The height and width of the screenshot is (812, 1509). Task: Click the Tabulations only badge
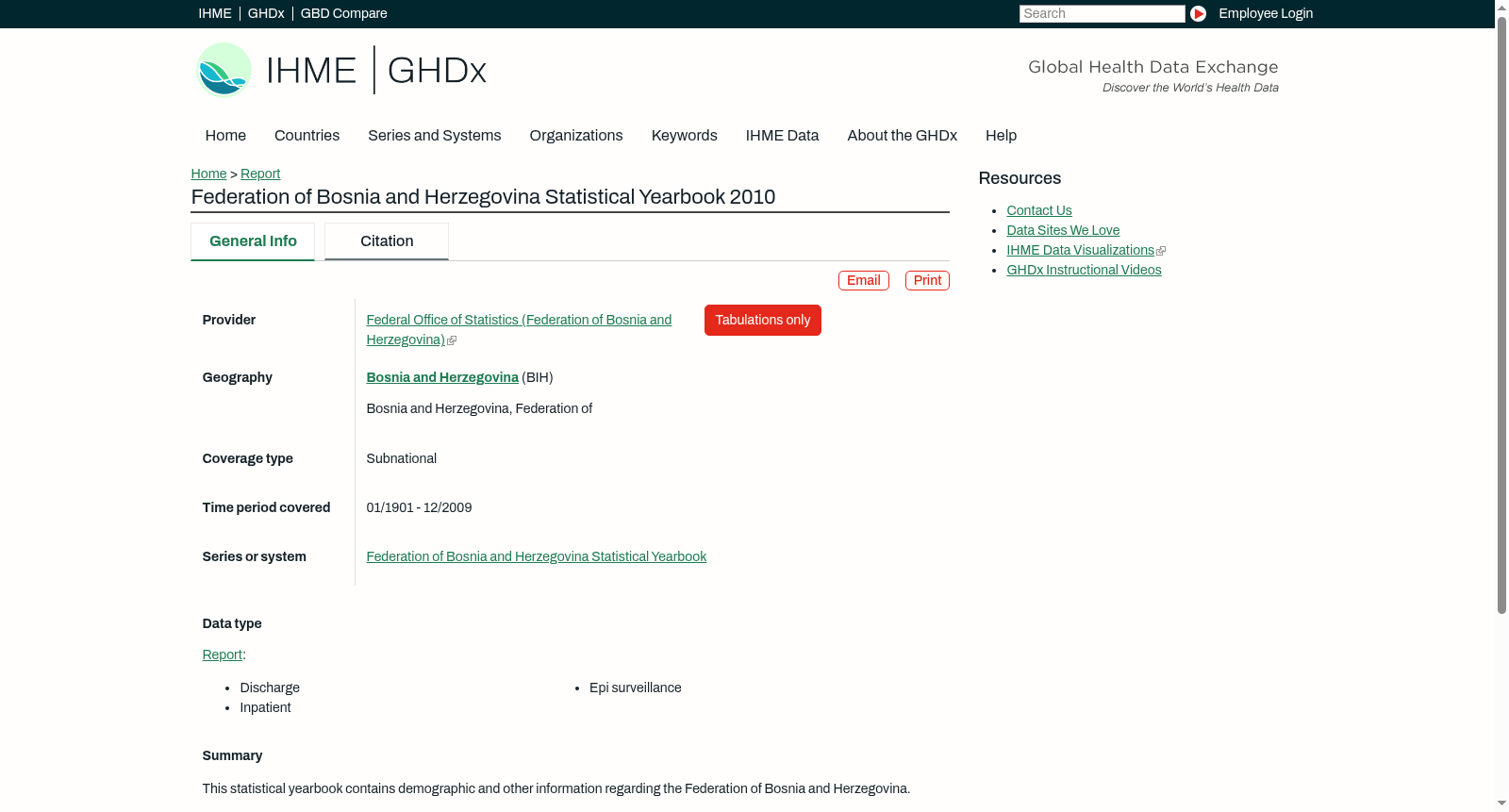[762, 321]
